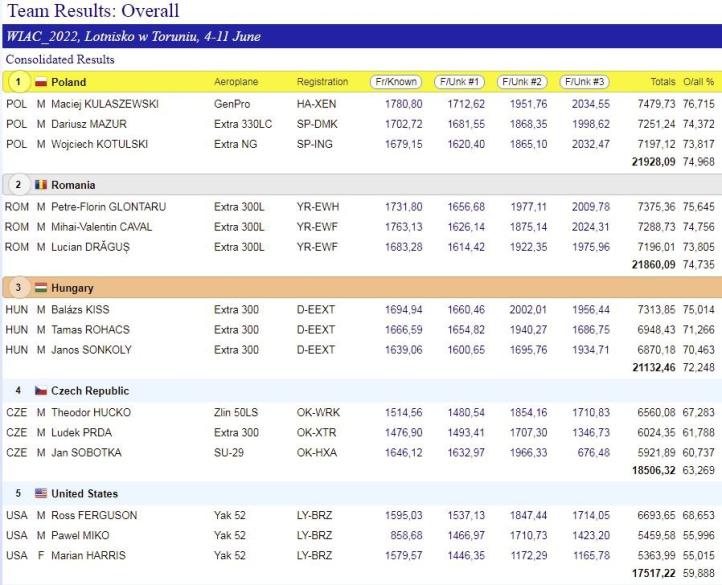
Task: Open the F/Unk #2 results button
Action: tap(522, 82)
